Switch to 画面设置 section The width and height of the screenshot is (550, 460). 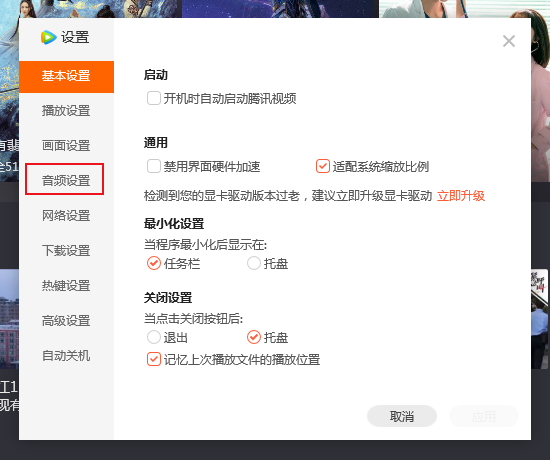click(66, 146)
